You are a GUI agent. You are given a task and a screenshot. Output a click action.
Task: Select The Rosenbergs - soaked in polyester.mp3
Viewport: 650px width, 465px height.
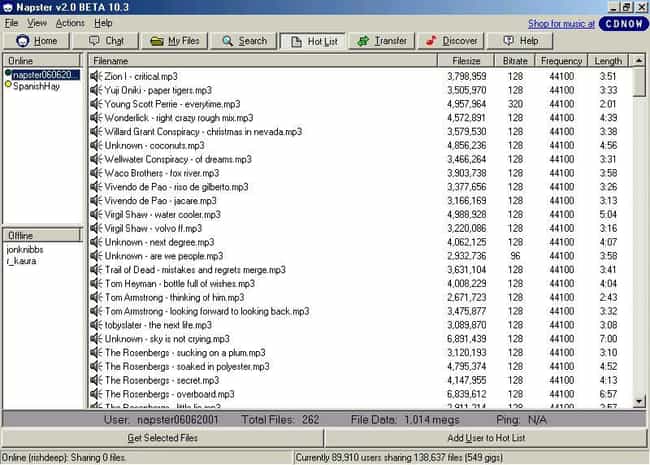tap(187, 366)
